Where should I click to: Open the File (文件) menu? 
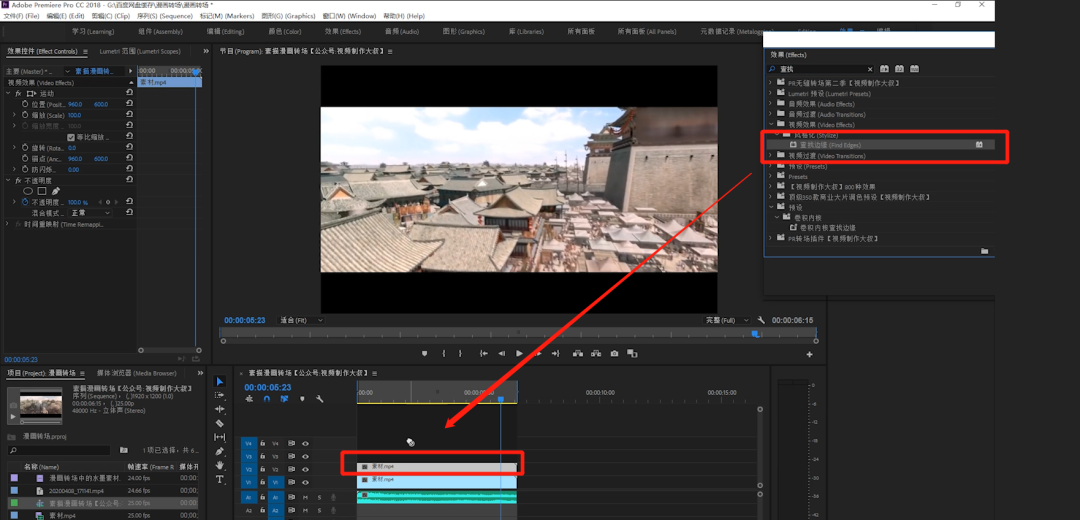(21, 15)
